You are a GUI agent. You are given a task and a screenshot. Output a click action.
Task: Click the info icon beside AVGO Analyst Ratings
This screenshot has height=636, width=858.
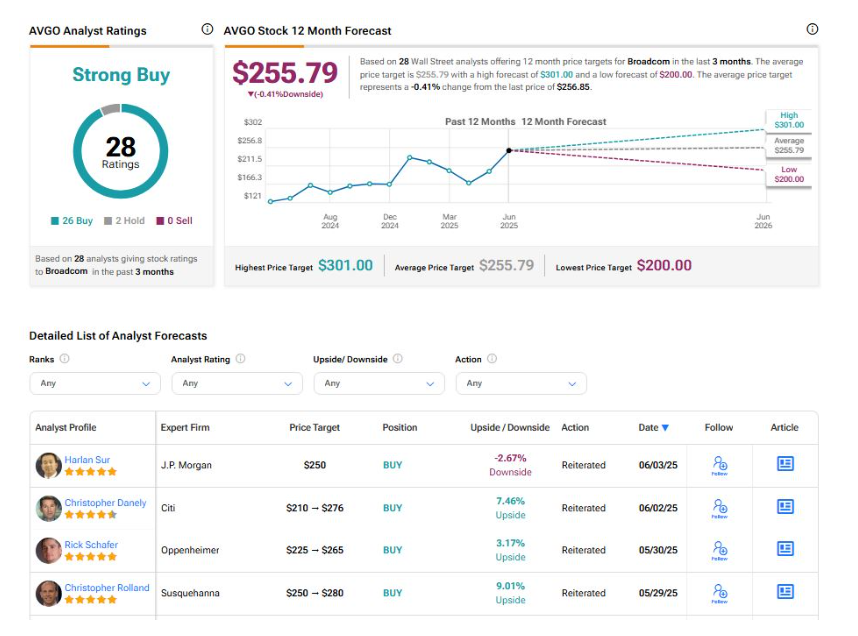pyautogui.click(x=207, y=29)
